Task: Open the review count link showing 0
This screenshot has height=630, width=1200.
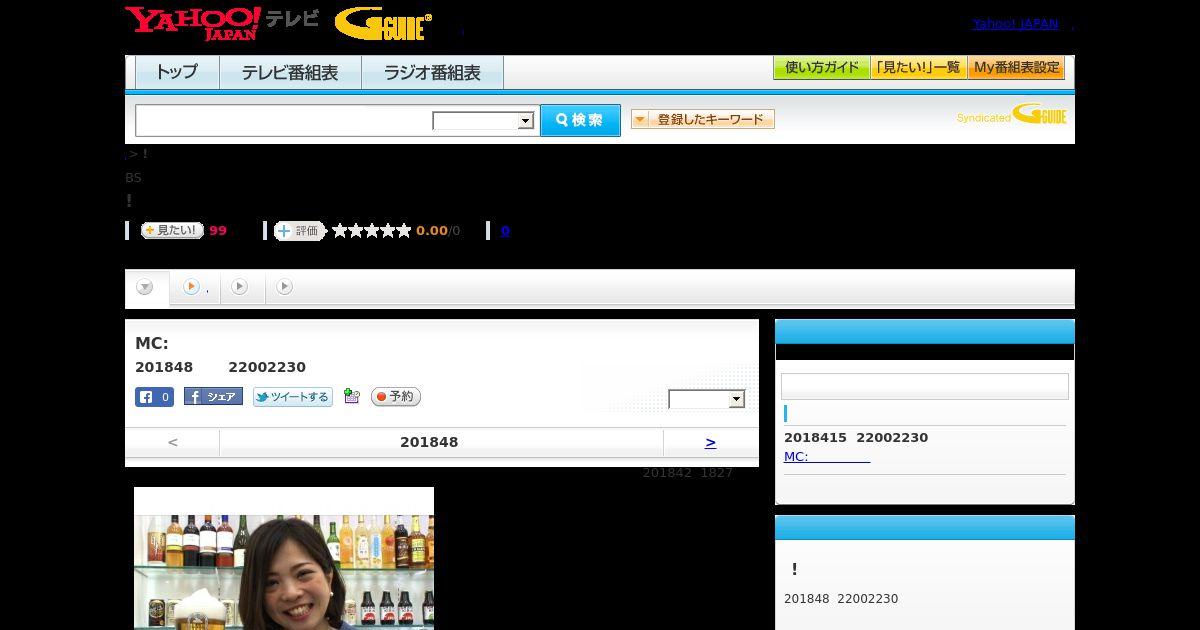Action: 505,231
